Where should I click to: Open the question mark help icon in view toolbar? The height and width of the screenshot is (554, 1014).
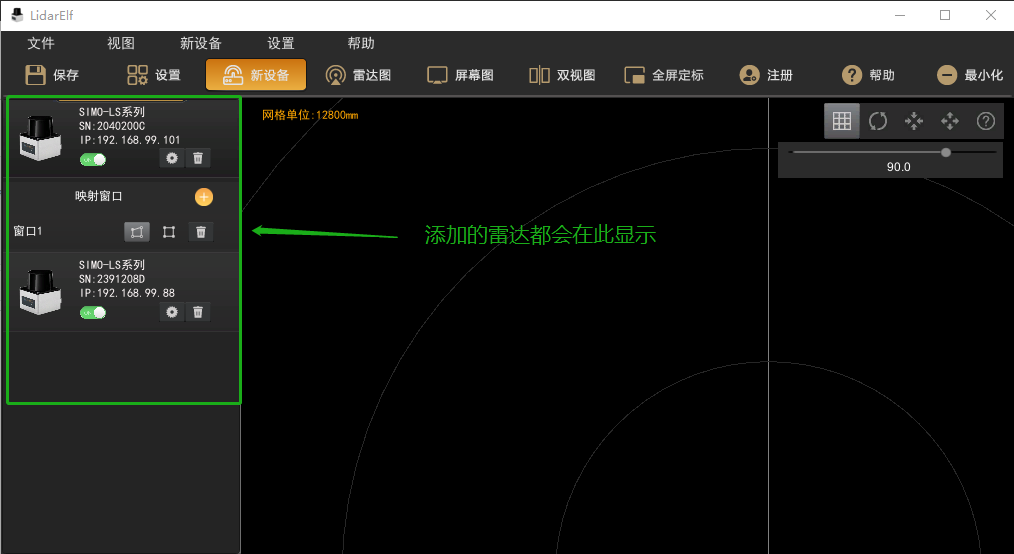985,121
